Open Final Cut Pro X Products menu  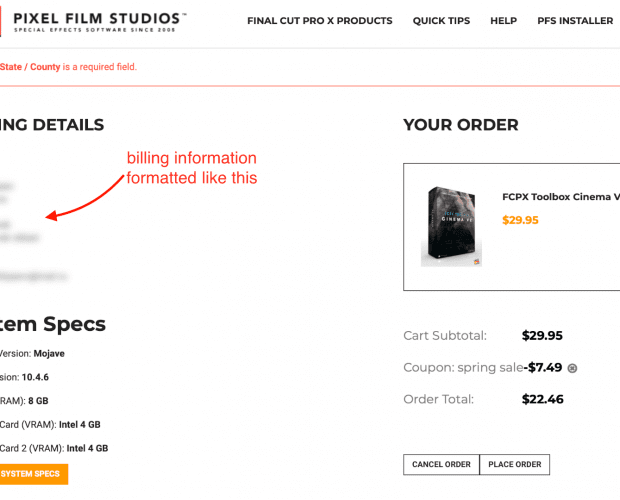(x=319, y=21)
